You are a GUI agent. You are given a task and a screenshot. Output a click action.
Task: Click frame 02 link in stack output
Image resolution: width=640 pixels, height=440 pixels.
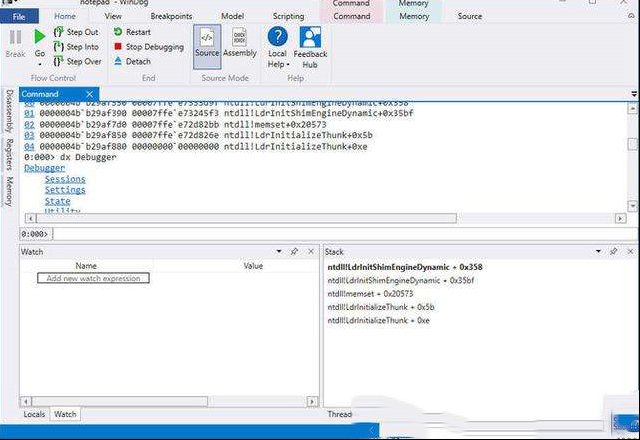29,124
